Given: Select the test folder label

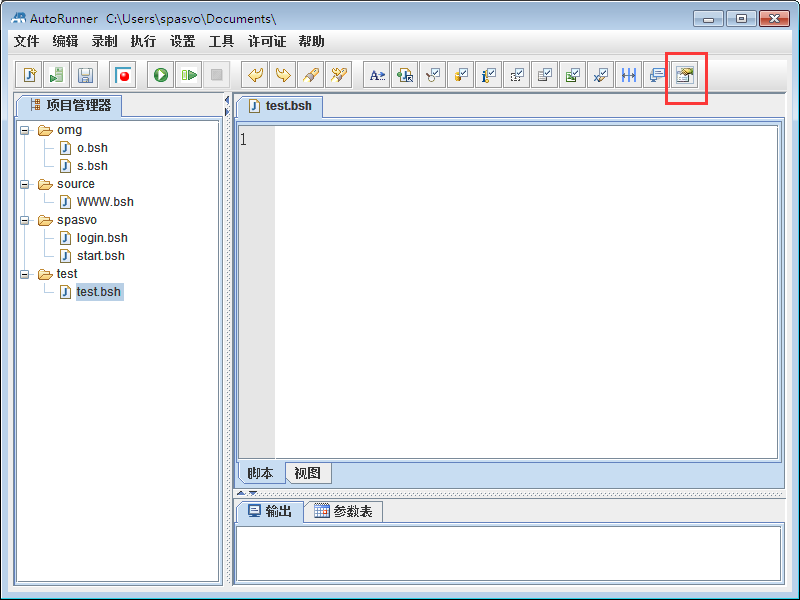Looking at the screenshot, I should tap(67, 274).
